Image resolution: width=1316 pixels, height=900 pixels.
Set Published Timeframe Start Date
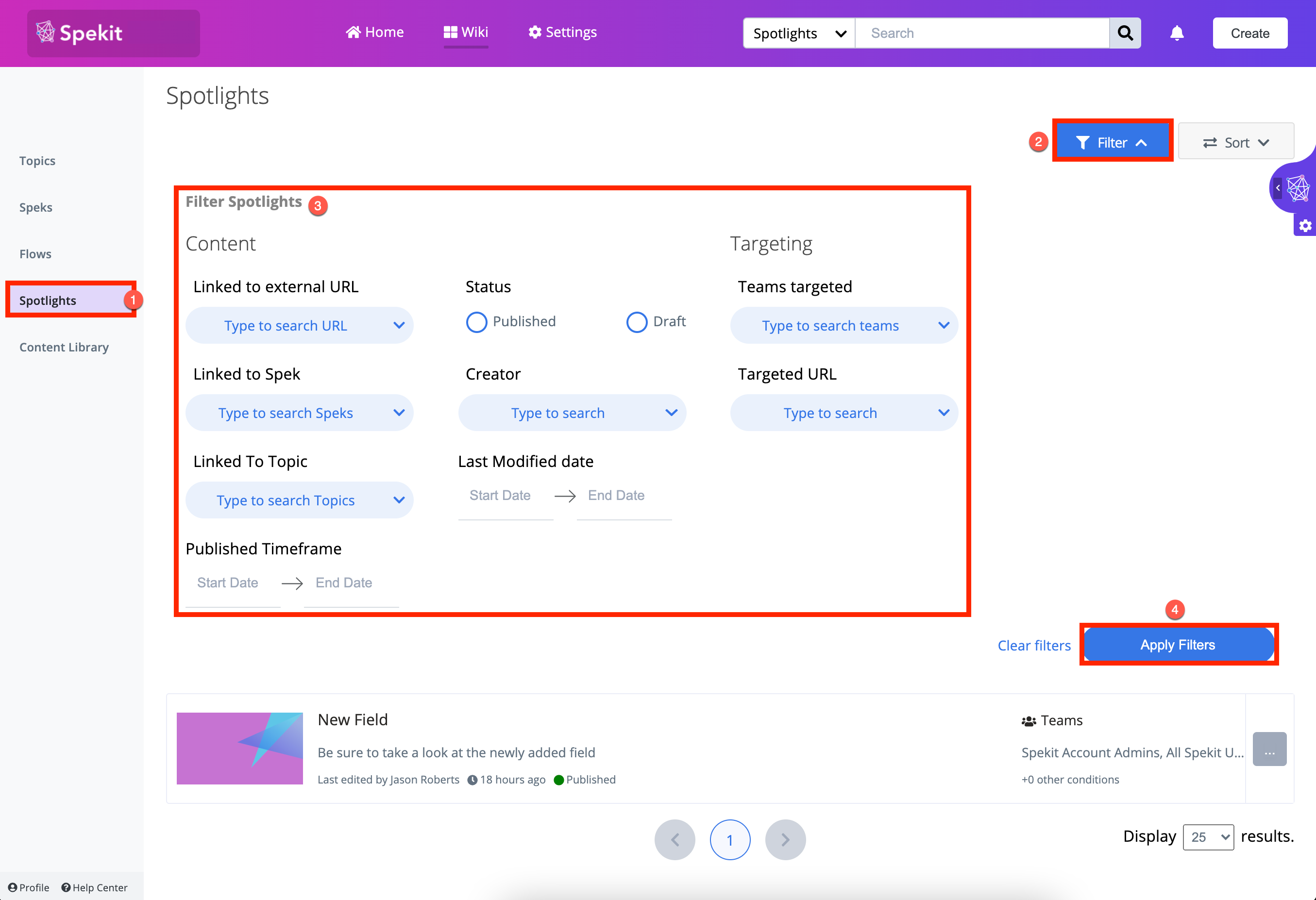233,583
